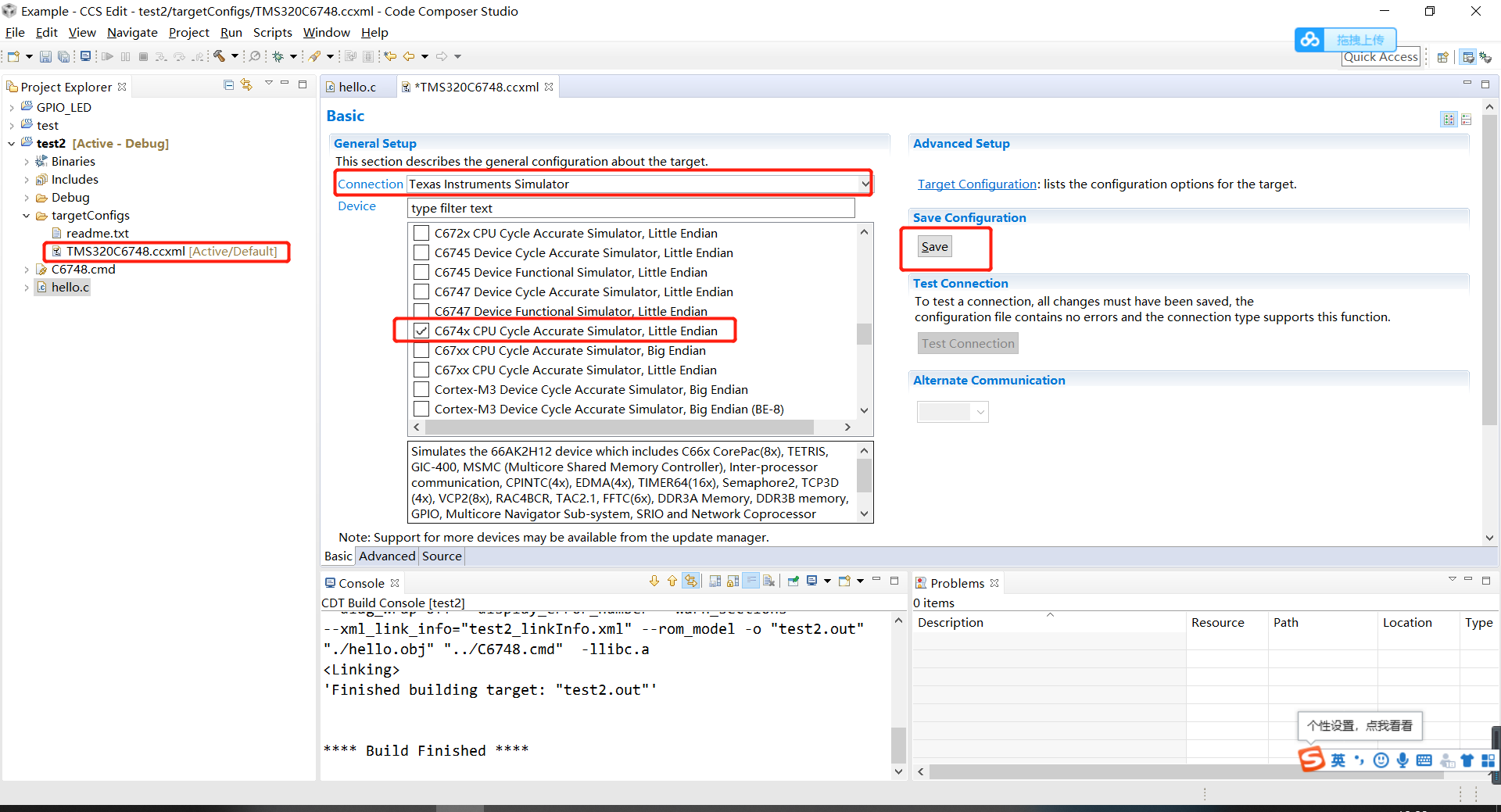Click the console Previous error up arrow
Screen dimensions: 1501x812
(672, 581)
